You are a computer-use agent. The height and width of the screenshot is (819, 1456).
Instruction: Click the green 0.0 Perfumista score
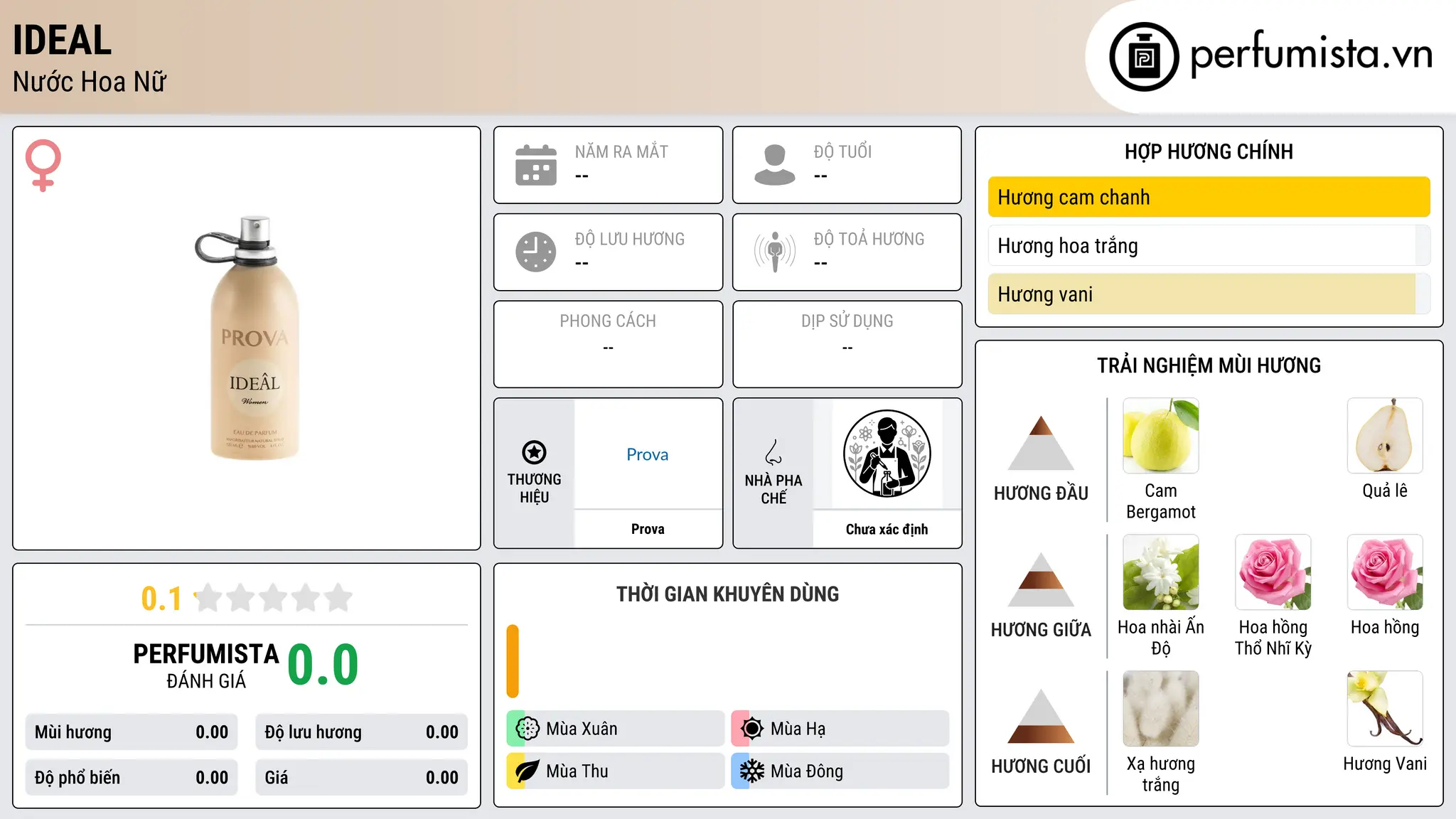323,665
